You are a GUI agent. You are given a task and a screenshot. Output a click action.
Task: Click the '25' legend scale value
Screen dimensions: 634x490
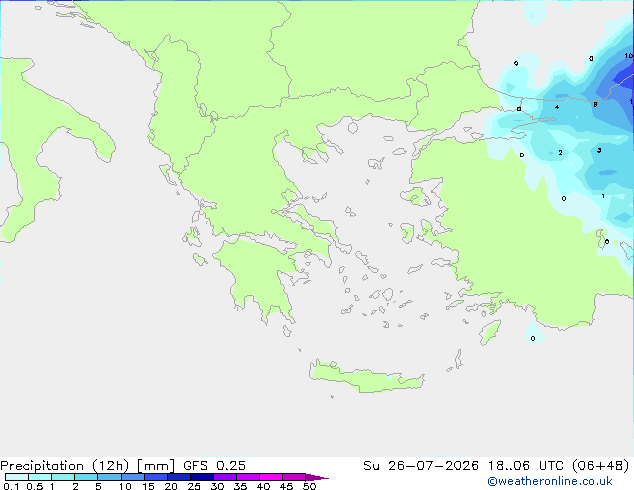pyautogui.click(x=194, y=486)
